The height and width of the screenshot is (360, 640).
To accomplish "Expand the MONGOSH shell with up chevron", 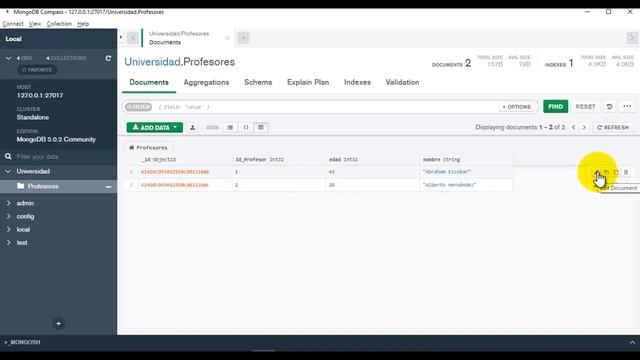I will [632, 342].
